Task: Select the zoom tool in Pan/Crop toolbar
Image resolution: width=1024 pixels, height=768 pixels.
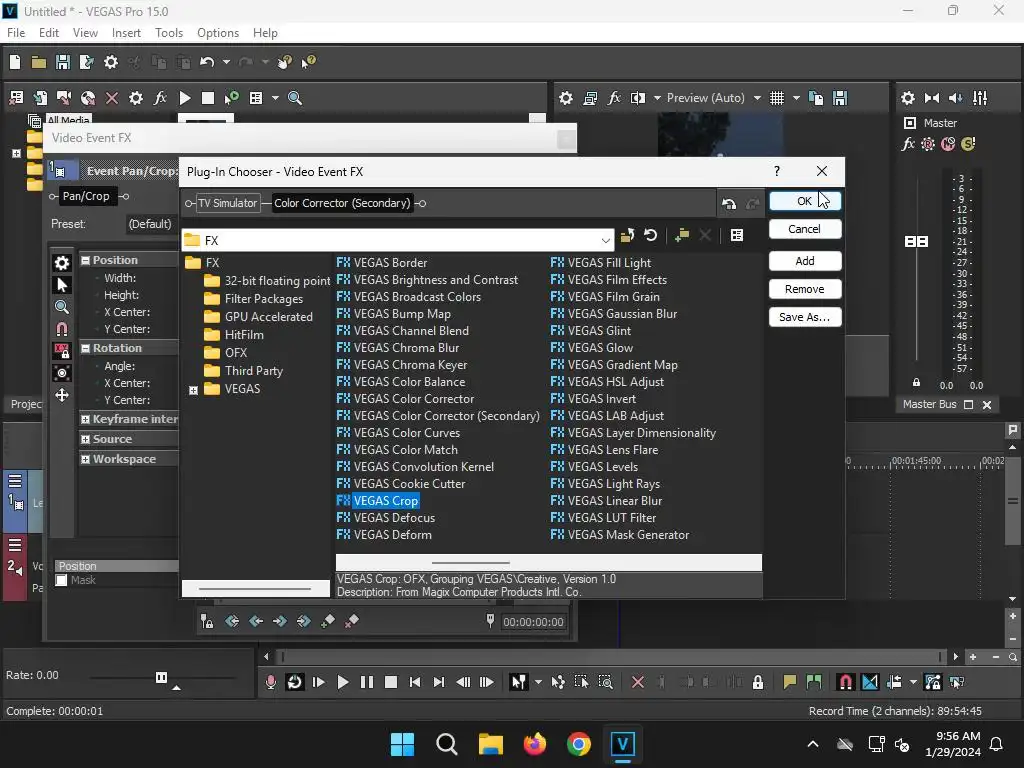Action: (x=62, y=307)
